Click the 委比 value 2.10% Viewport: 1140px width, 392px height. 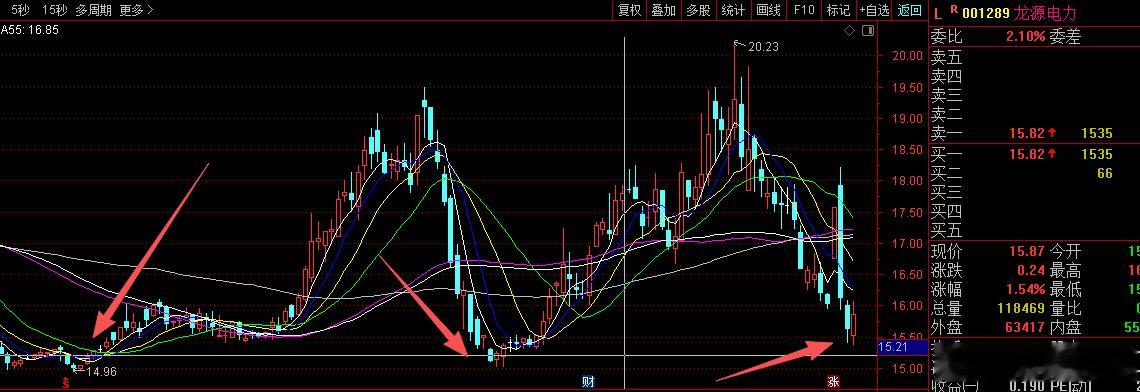click(x=1025, y=37)
